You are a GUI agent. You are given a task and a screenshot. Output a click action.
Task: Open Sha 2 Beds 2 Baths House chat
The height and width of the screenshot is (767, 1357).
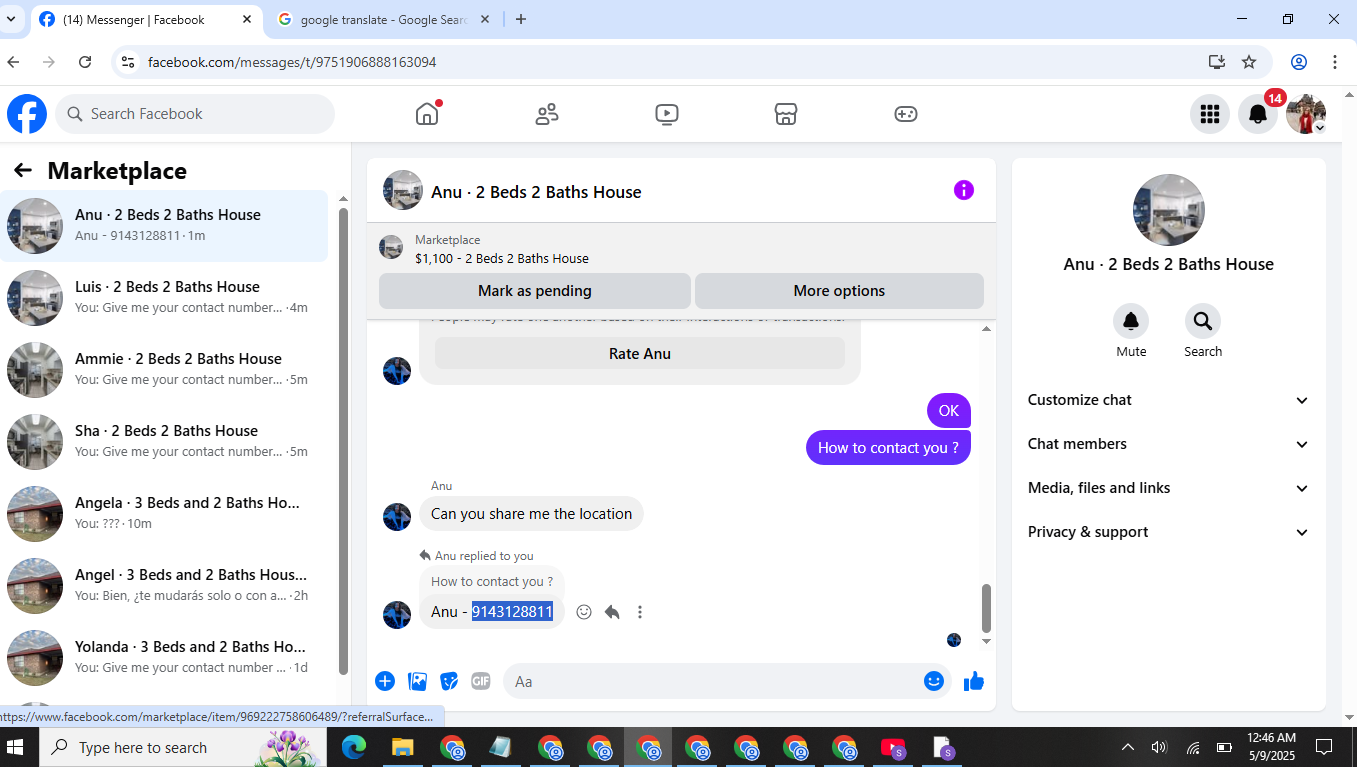[x=164, y=442]
